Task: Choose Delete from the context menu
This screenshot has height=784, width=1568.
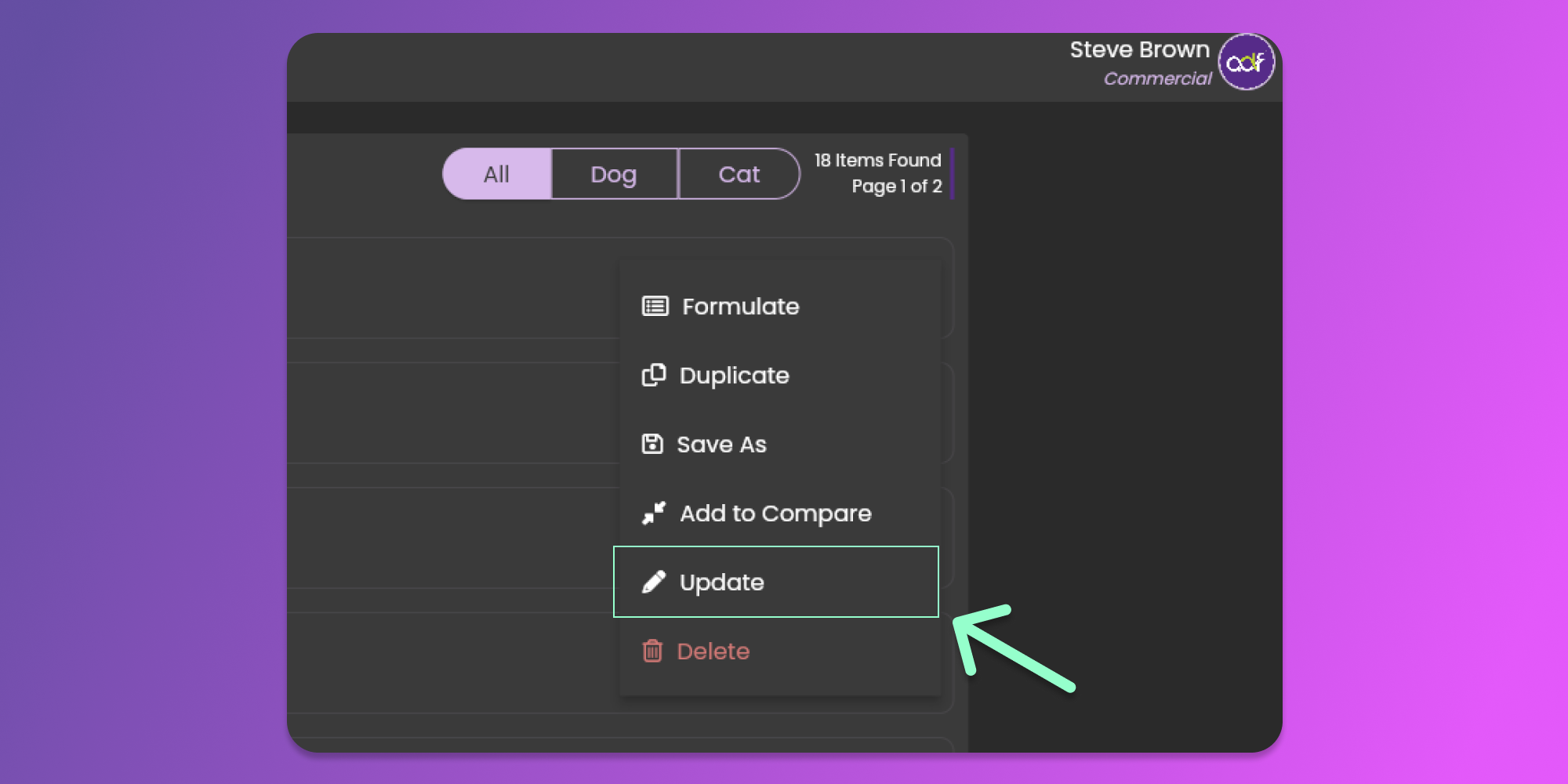Action: [713, 652]
